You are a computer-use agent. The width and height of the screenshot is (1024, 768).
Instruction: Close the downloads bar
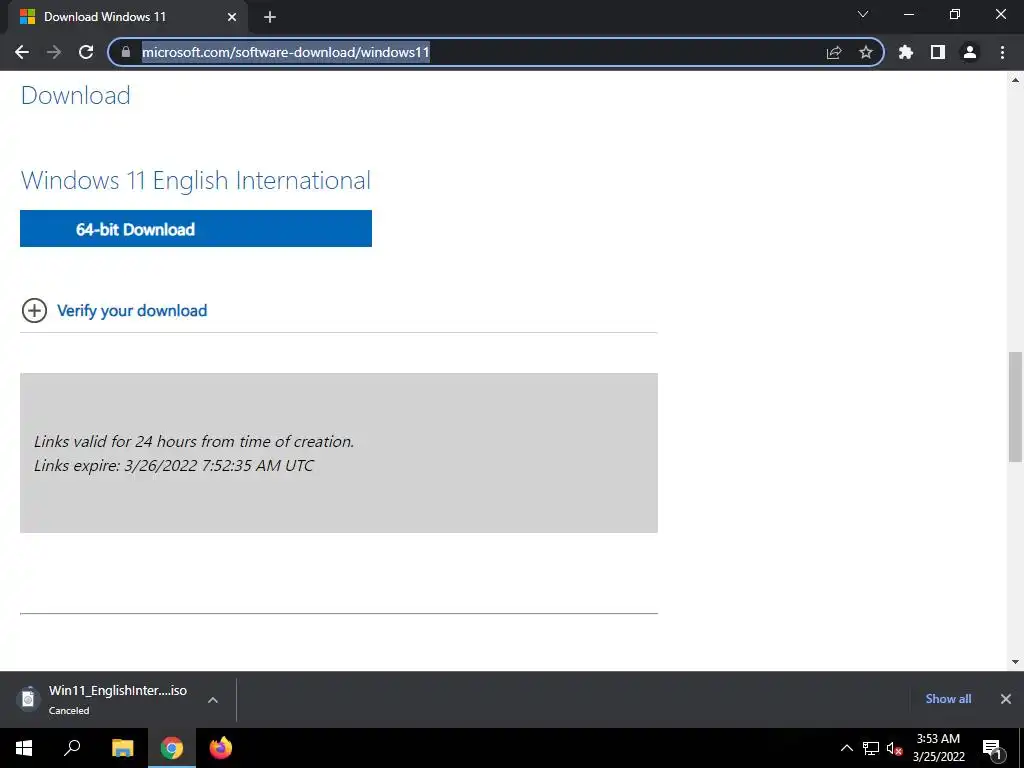click(1006, 699)
